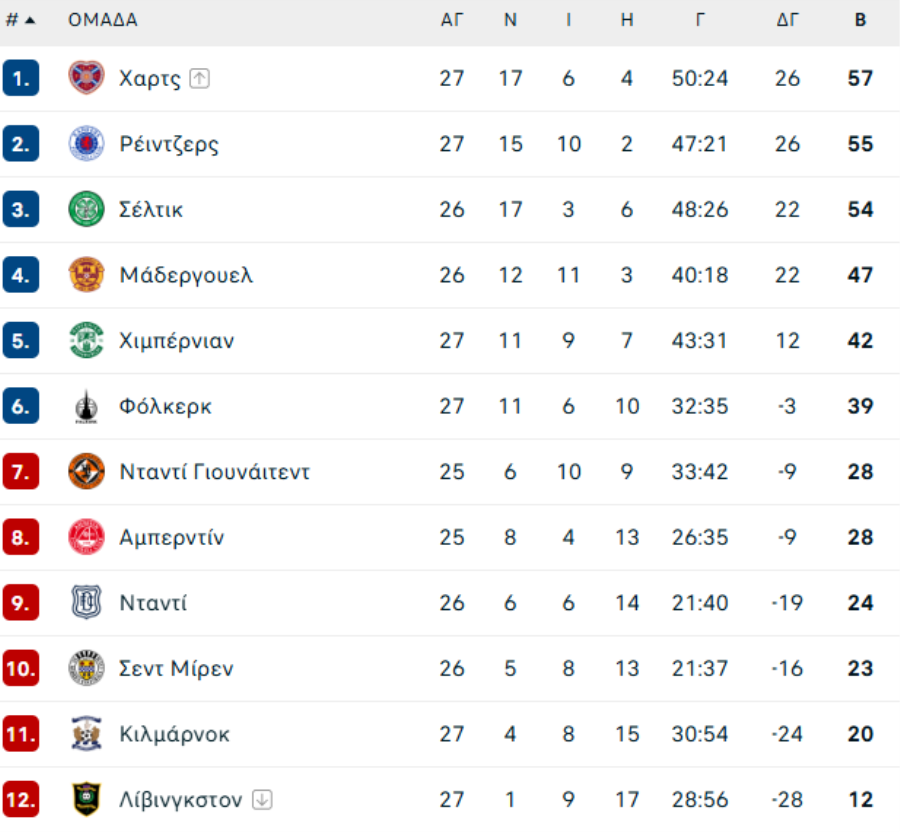Open the Λίβινγκστον team page link
900x832 pixels.
(x=180, y=800)
